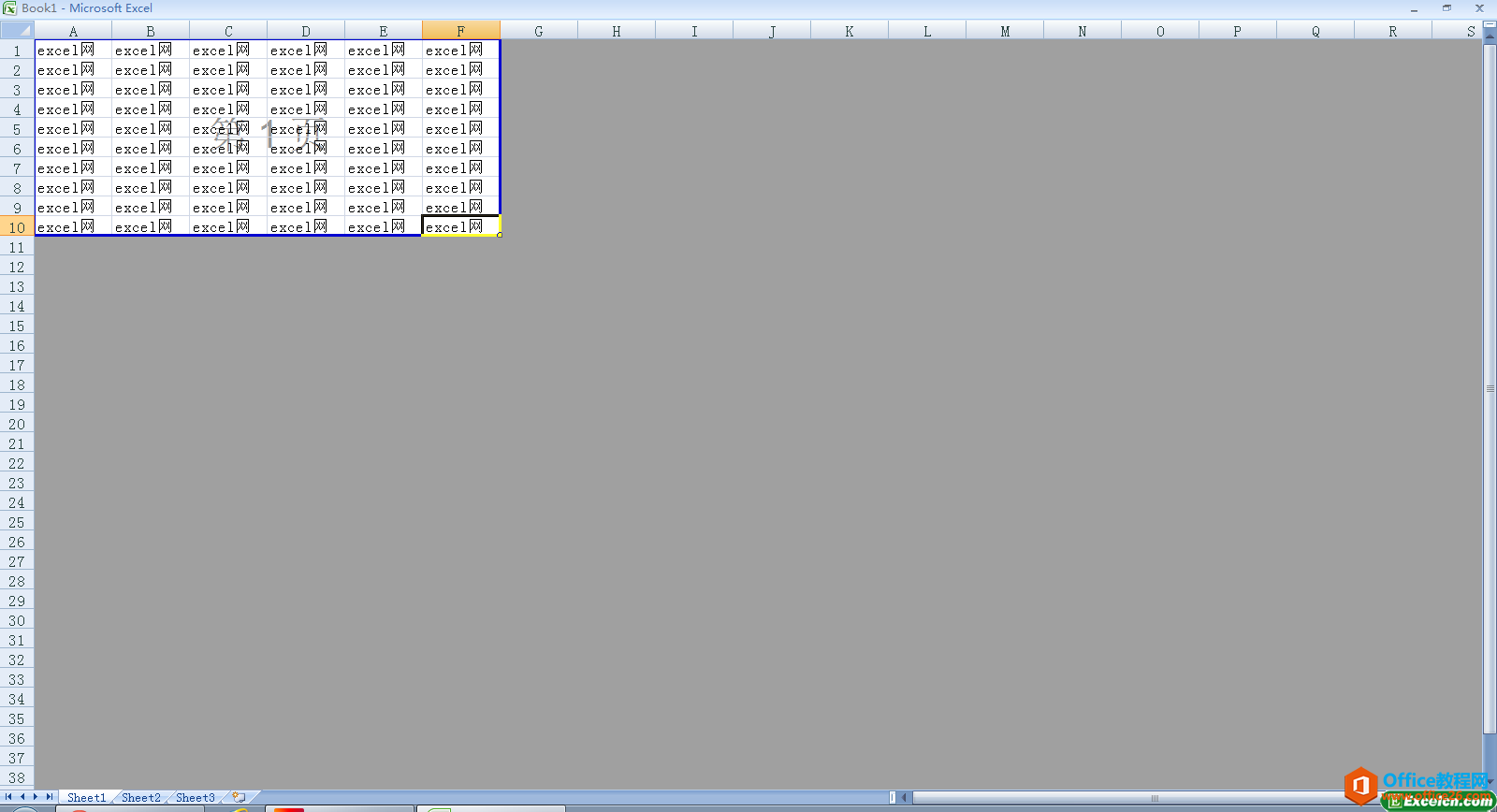Restore down the Excel window
Screen dimensions: 1497x812
[x=1446, y=8]
